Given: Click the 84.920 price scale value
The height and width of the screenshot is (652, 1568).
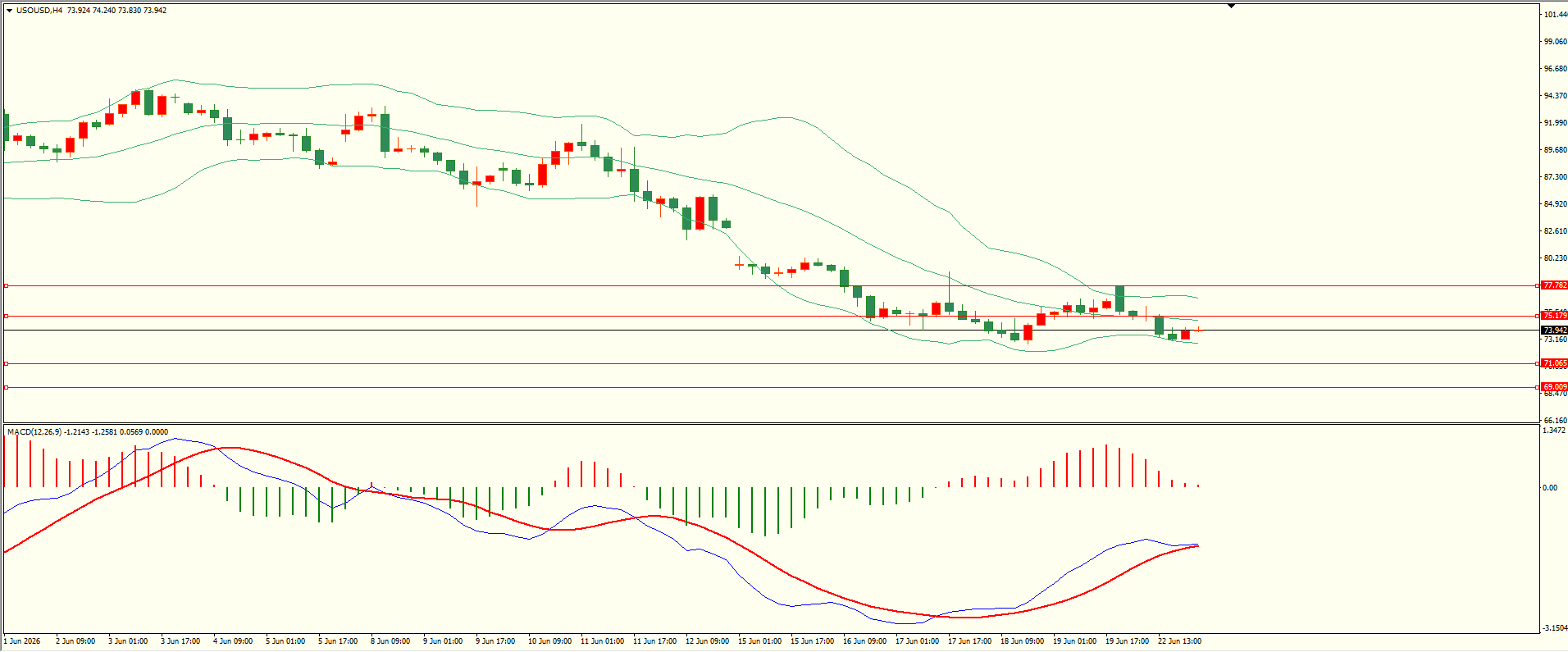Looking at the screenshot, I should pyautogui.click(x=1555, y=204).
